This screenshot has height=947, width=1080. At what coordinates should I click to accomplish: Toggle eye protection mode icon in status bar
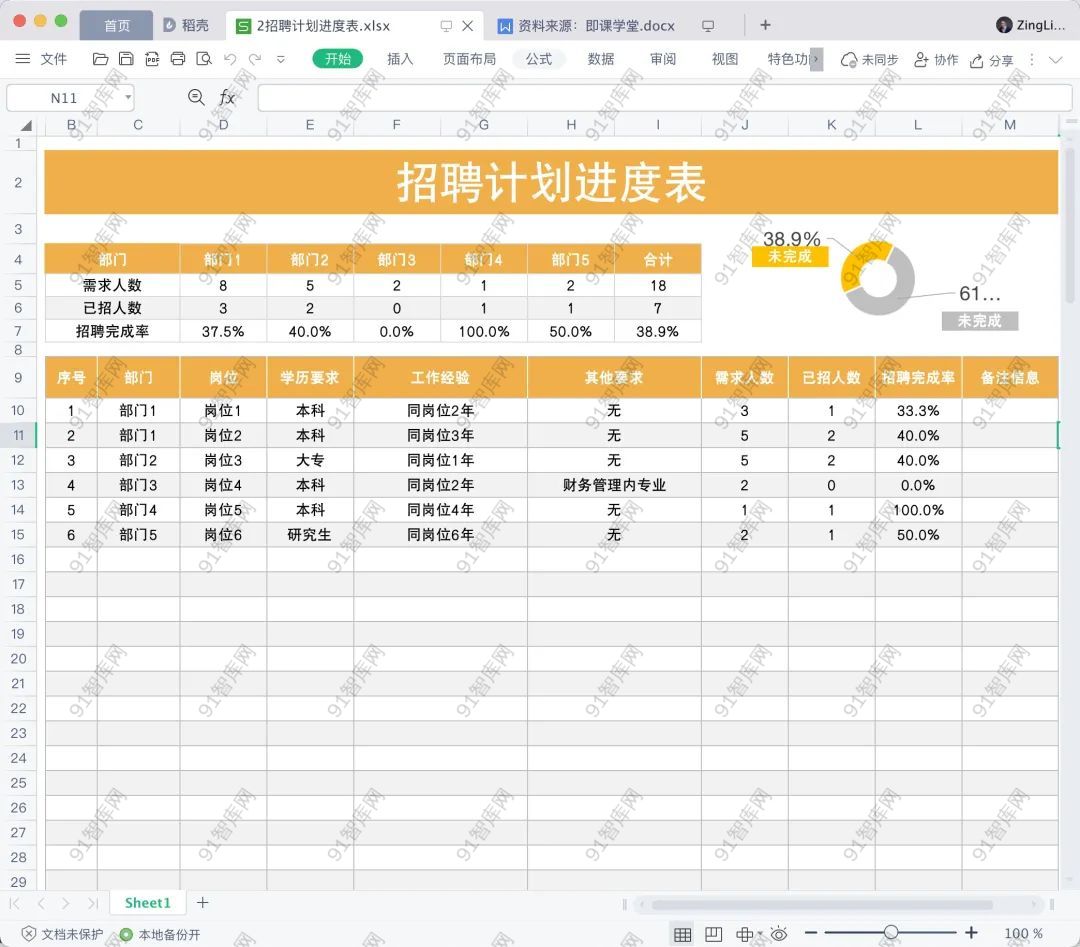779,934
